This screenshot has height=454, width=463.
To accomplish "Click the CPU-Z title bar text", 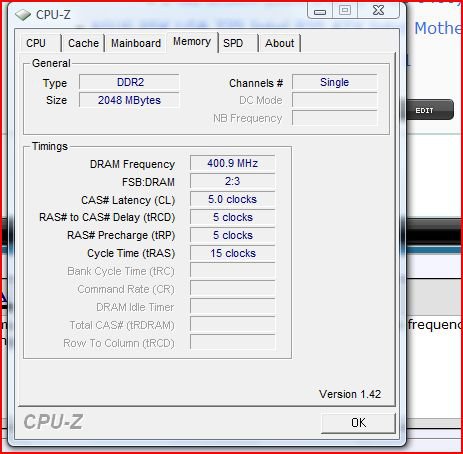I will point(53,15).
